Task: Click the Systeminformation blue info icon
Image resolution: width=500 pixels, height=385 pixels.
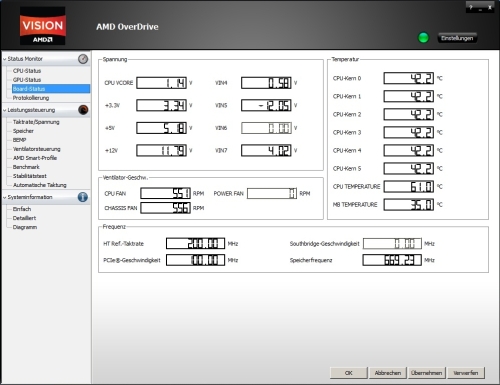Action: [83, 197]
